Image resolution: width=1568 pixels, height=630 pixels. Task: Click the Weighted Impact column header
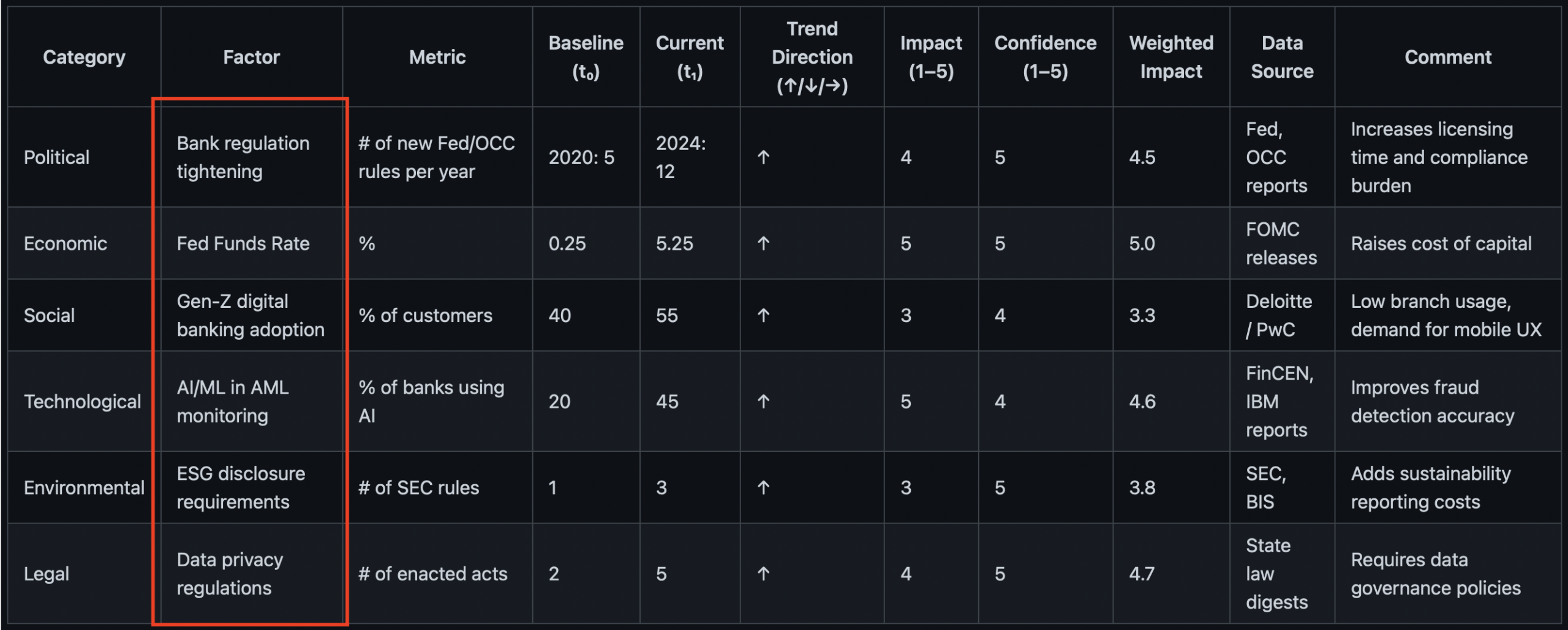point(1170,57)
